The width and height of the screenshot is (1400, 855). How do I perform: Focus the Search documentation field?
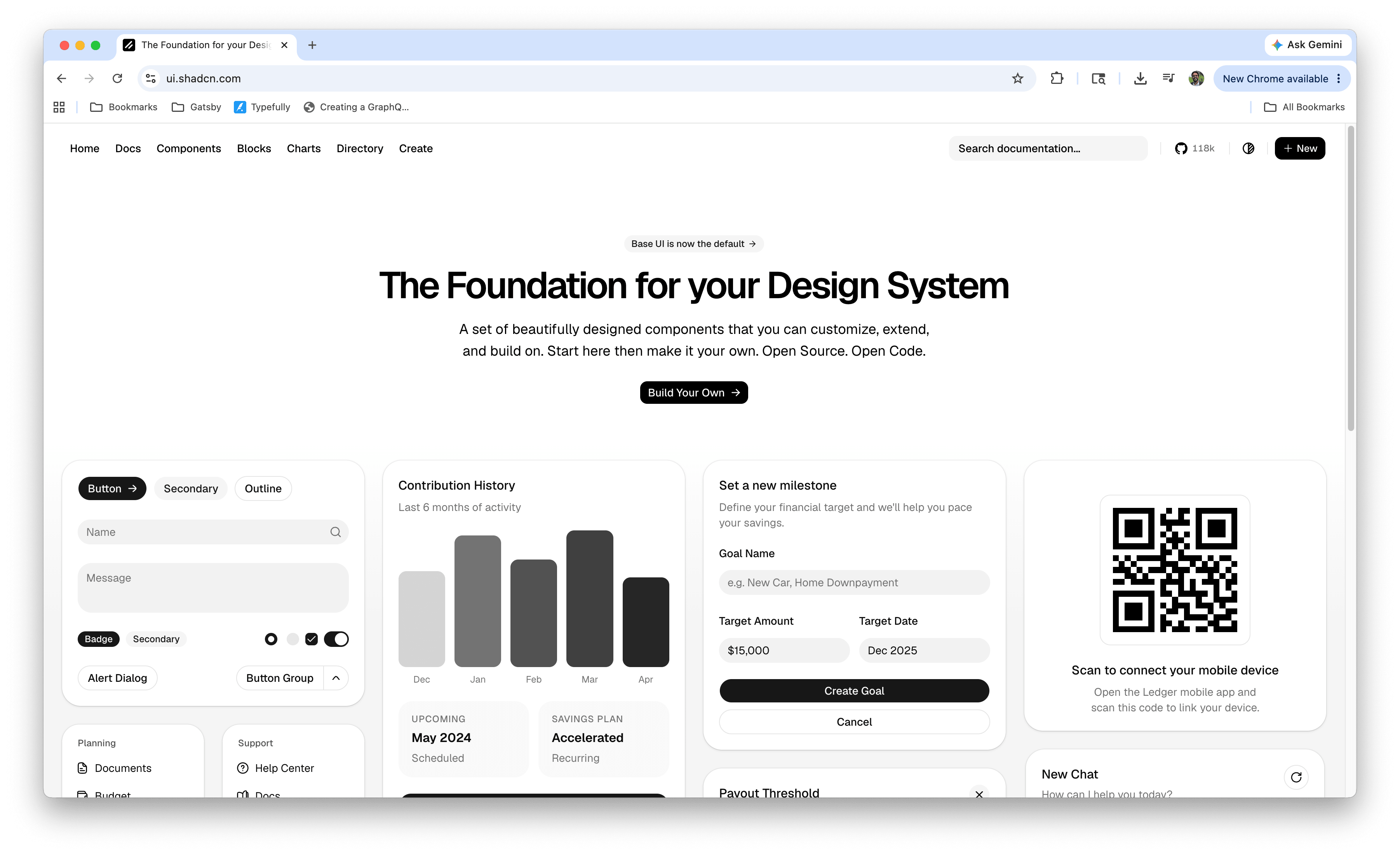pyautogui.click(x=1048, y=148)
